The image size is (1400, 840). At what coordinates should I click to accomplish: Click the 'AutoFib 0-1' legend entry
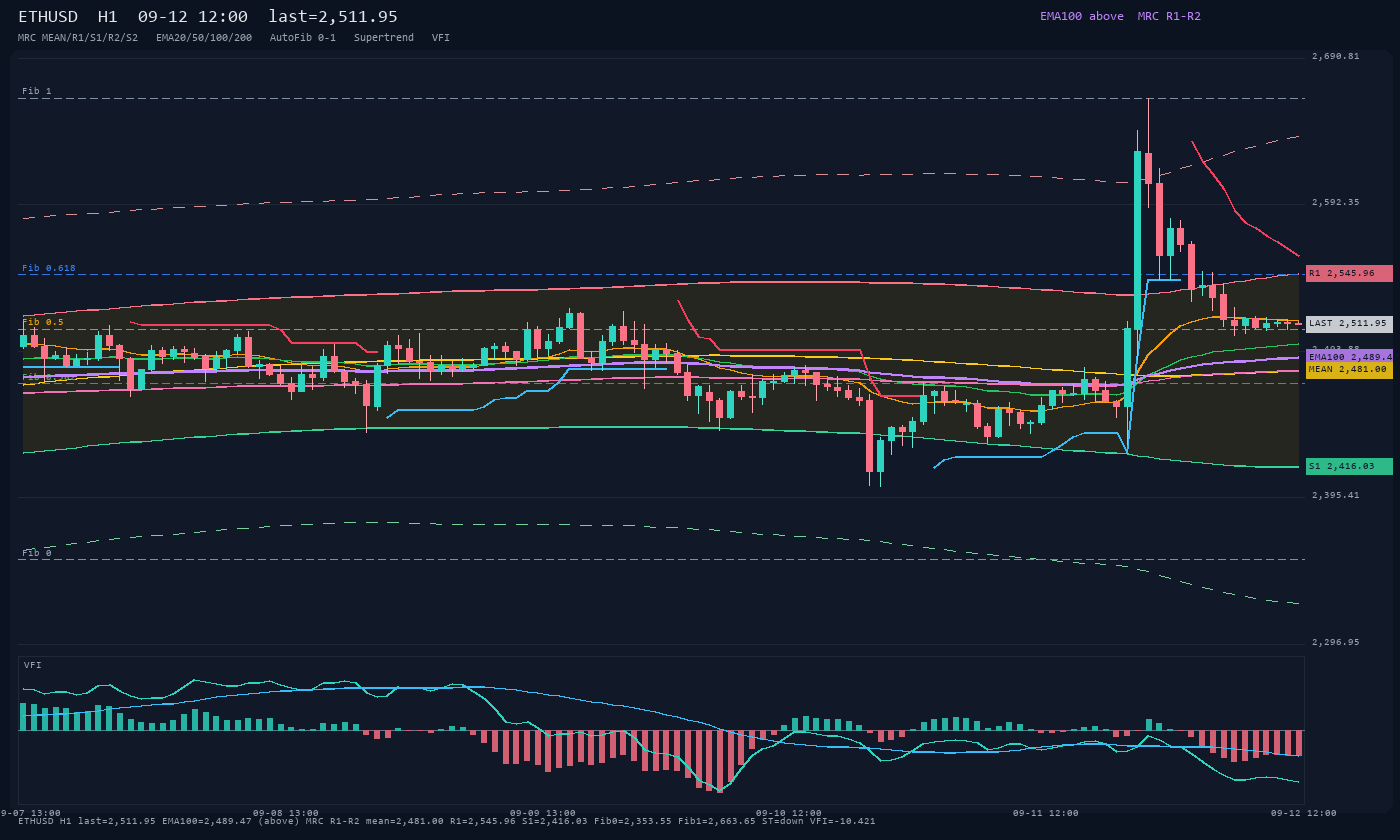[303, 37]
